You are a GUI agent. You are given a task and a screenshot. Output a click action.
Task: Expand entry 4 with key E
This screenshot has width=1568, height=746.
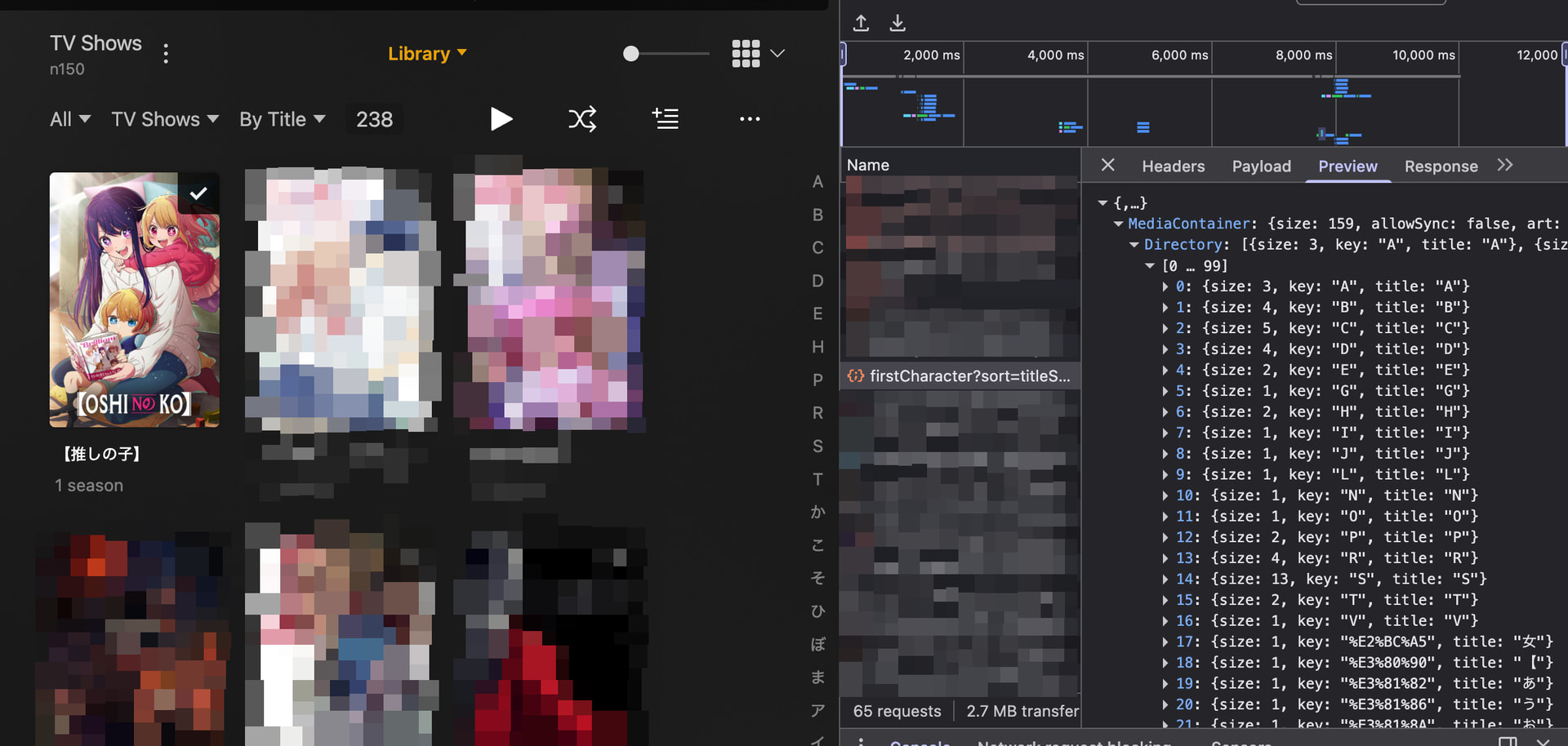point(1165,371)
